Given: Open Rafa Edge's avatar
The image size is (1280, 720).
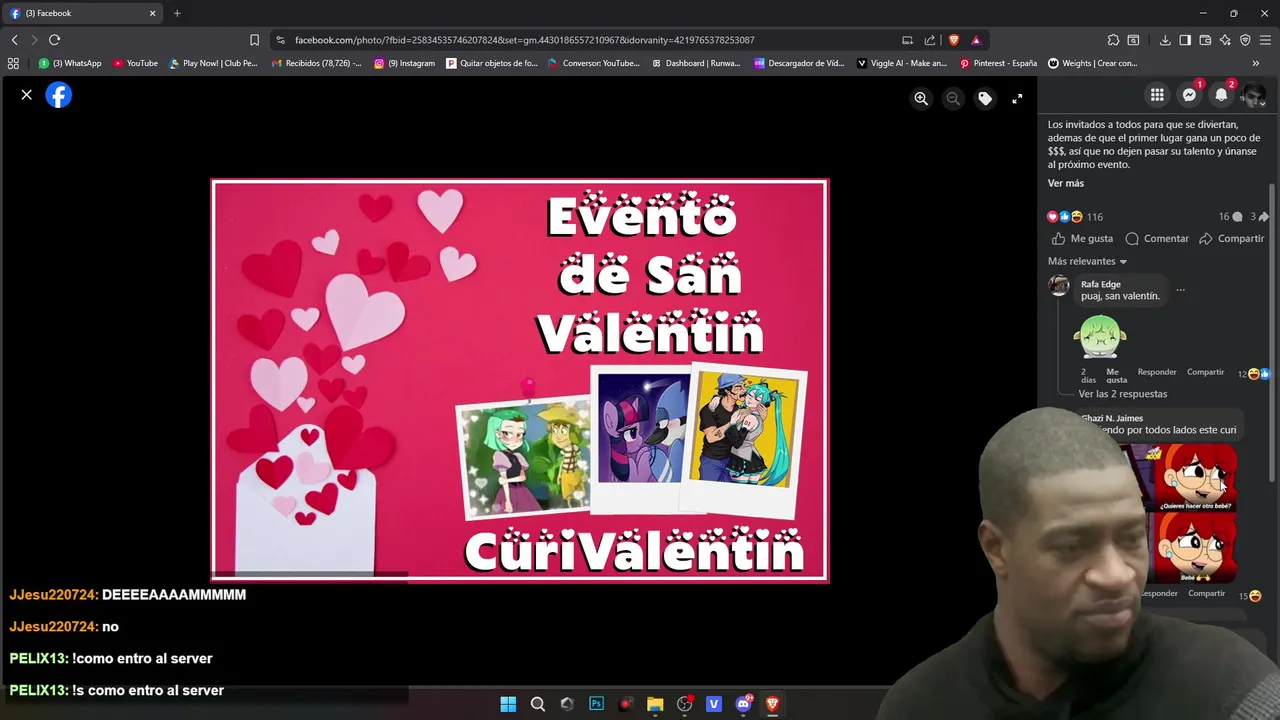Looking at the screenshot, I should point(1059,286).
